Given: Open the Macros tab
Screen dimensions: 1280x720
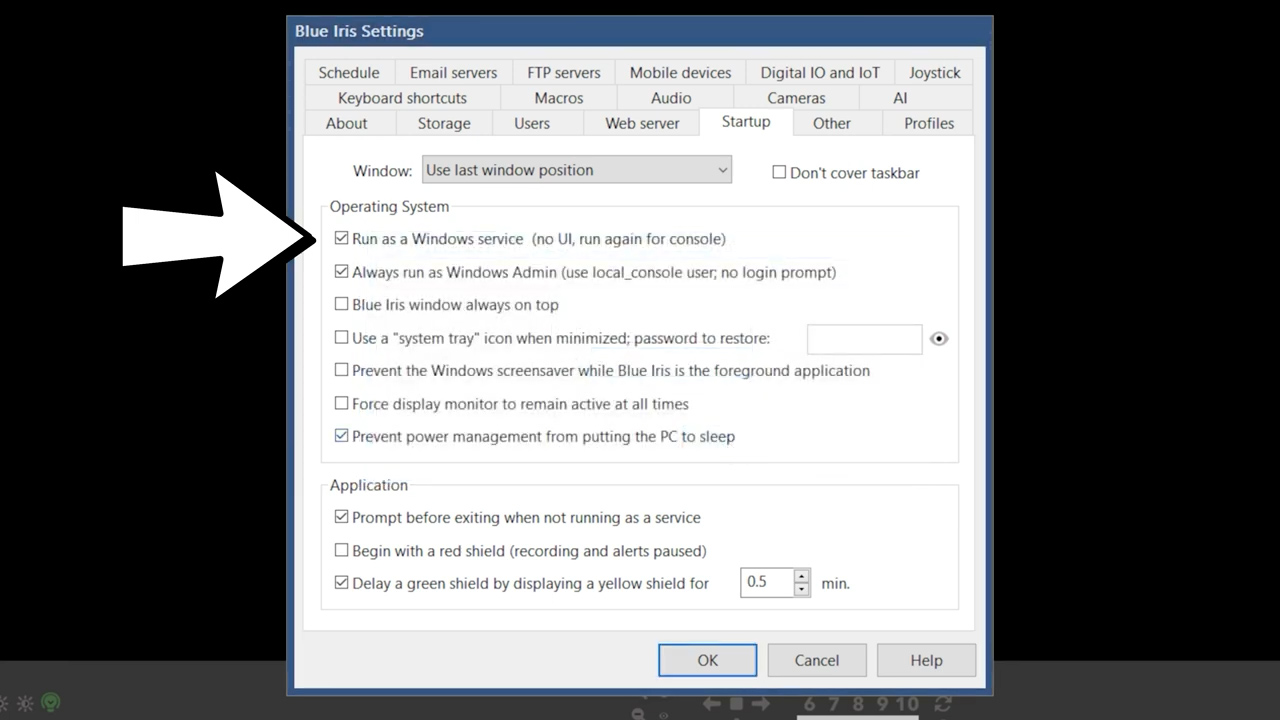Looking at the screenshot, I should (x=559, y=98).
